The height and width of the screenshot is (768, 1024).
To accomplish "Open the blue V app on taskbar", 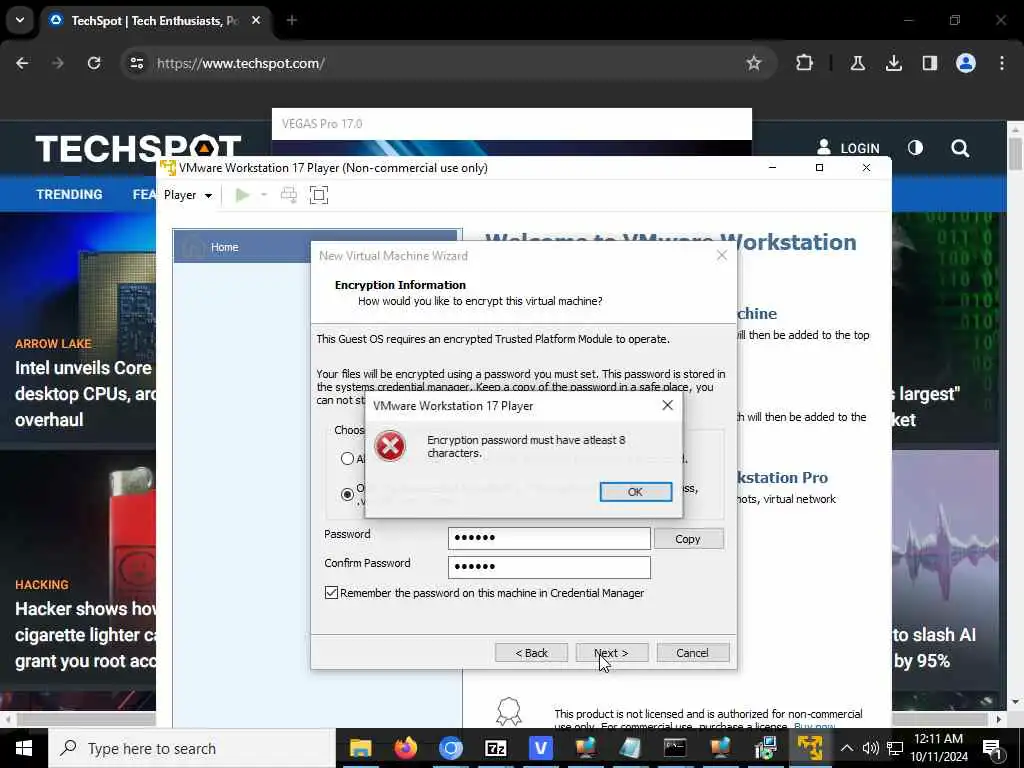I will point(541,748).
